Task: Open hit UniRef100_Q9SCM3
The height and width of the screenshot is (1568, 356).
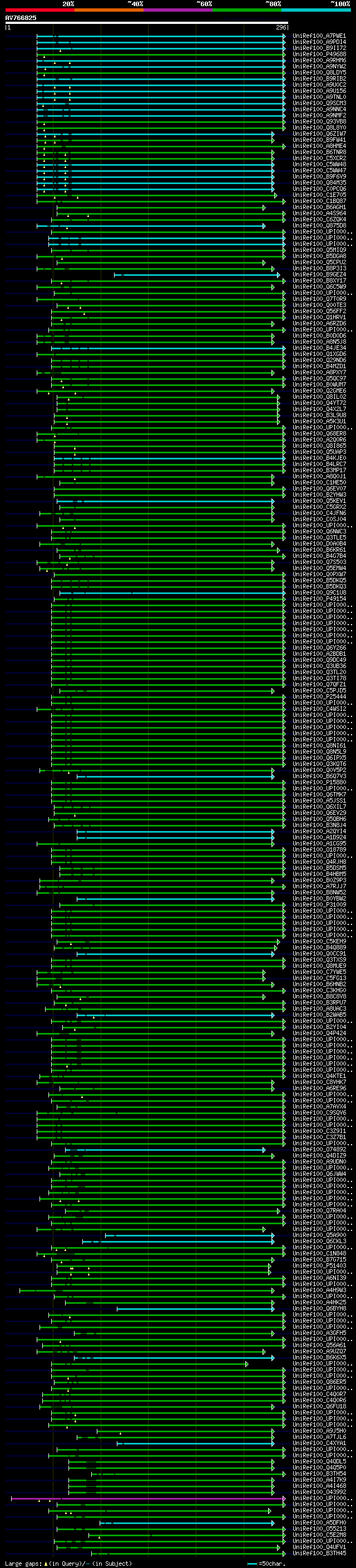Action: pos(319,103)
